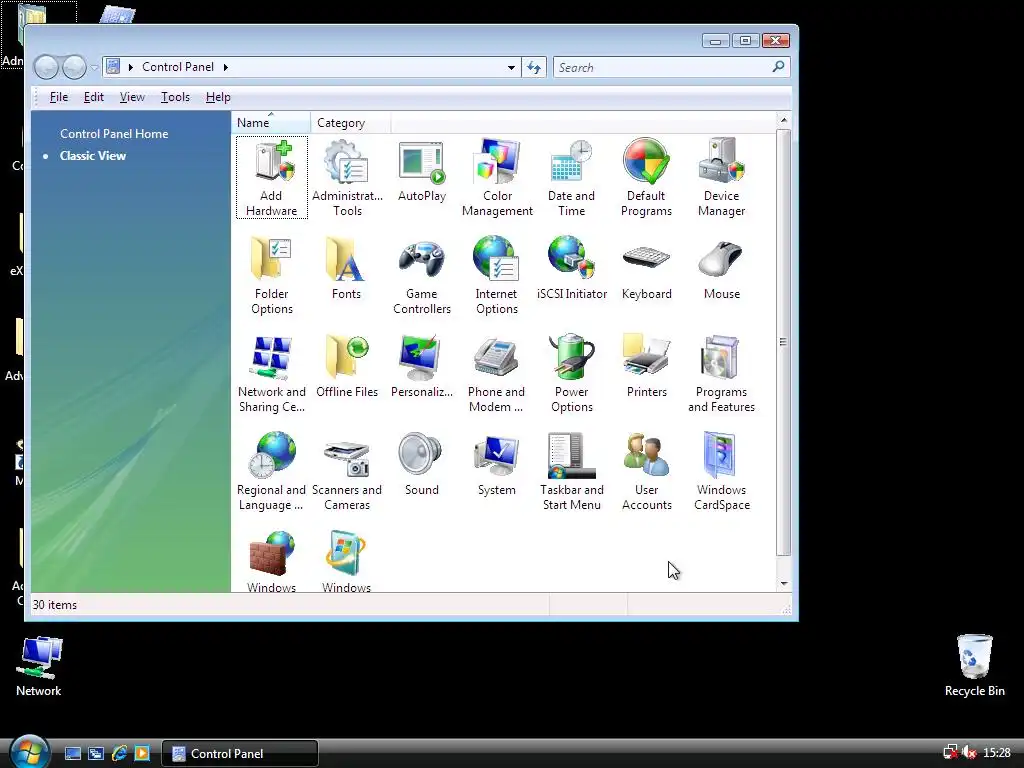Click Show Desktop quick launch icon
1024x768 pixels.
(72, 753)
